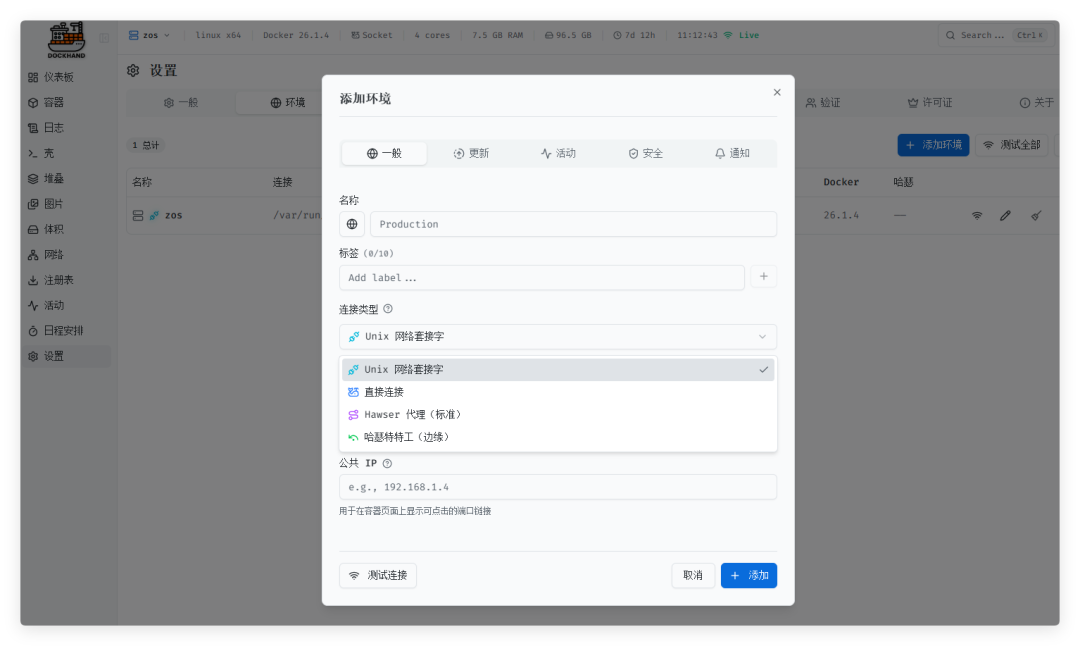The width and height of the screenshot is (1080, 646).
Task: Click the 96.5 GB disk indicator in the top bar
Action: pyautogui.click(x=568, y=35)
